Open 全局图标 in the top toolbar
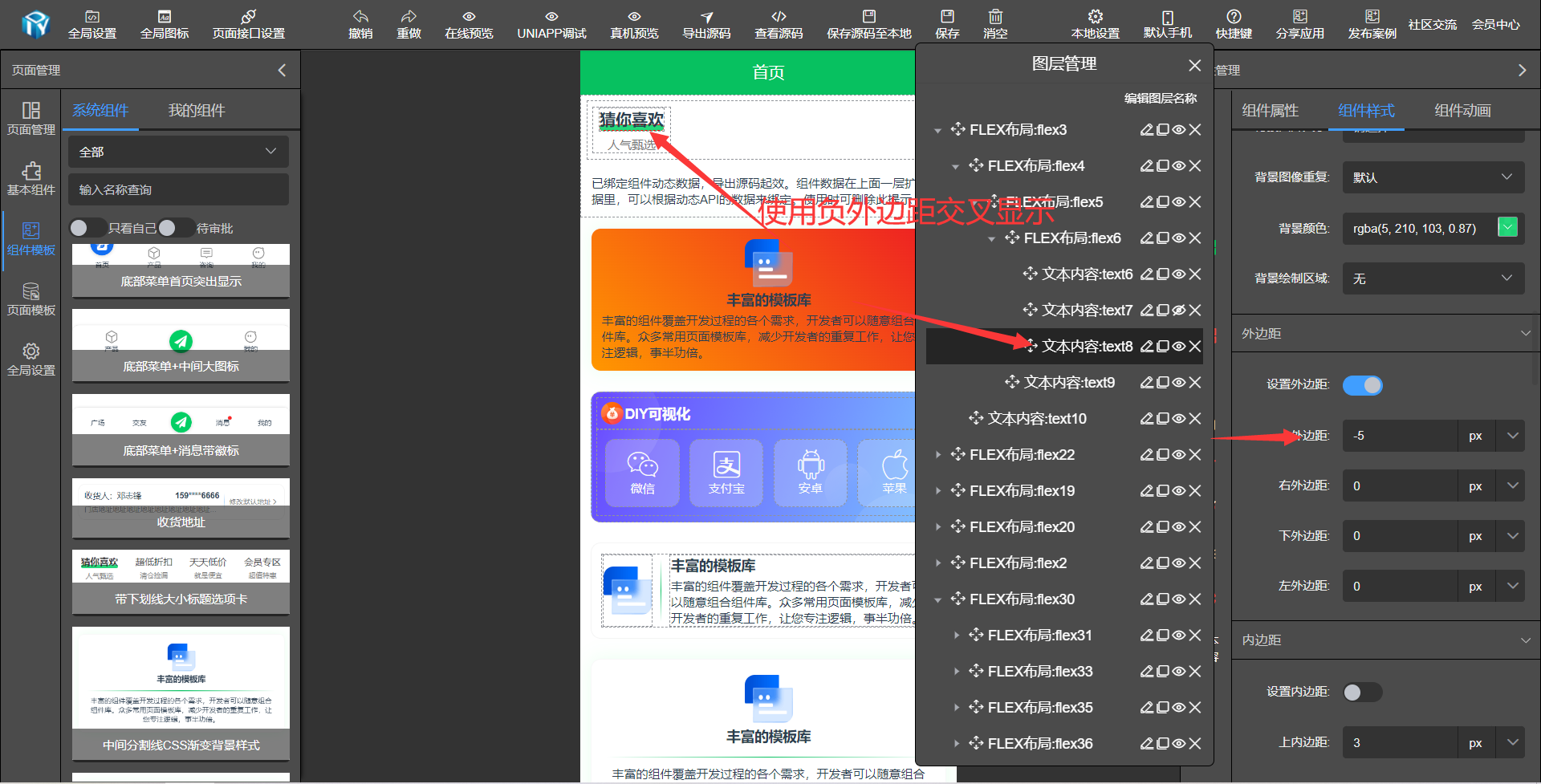 coord(165,25)
